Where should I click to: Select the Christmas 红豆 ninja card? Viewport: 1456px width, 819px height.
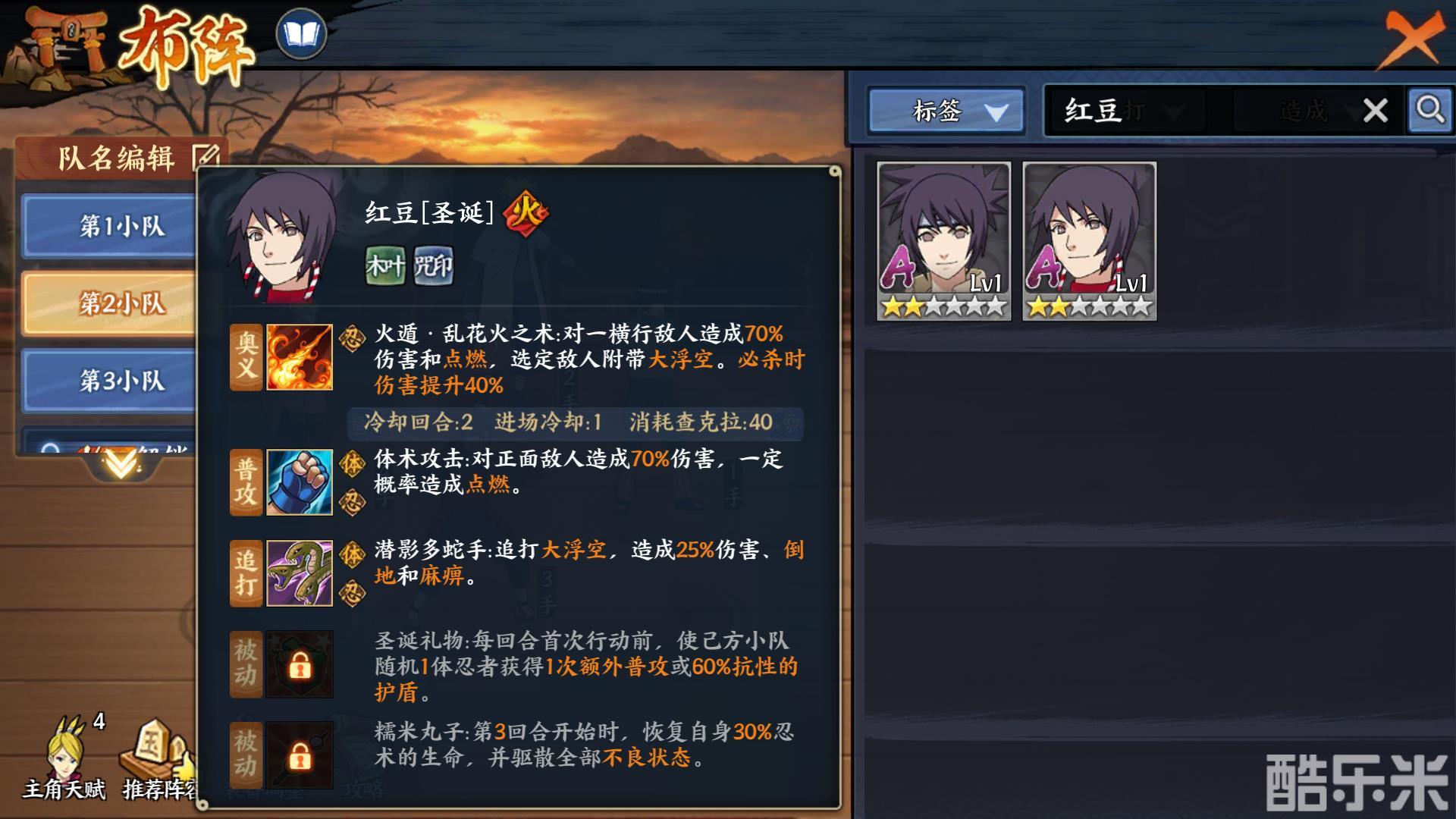coord(1090,241)
